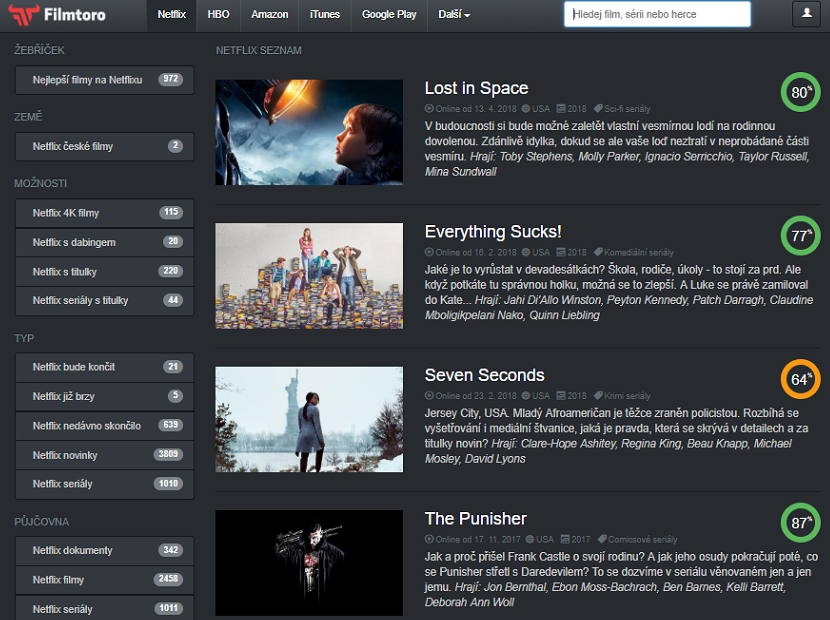Click the Seven Seconds title
This screenshot has height=620, width=830.
click(484, 375)
